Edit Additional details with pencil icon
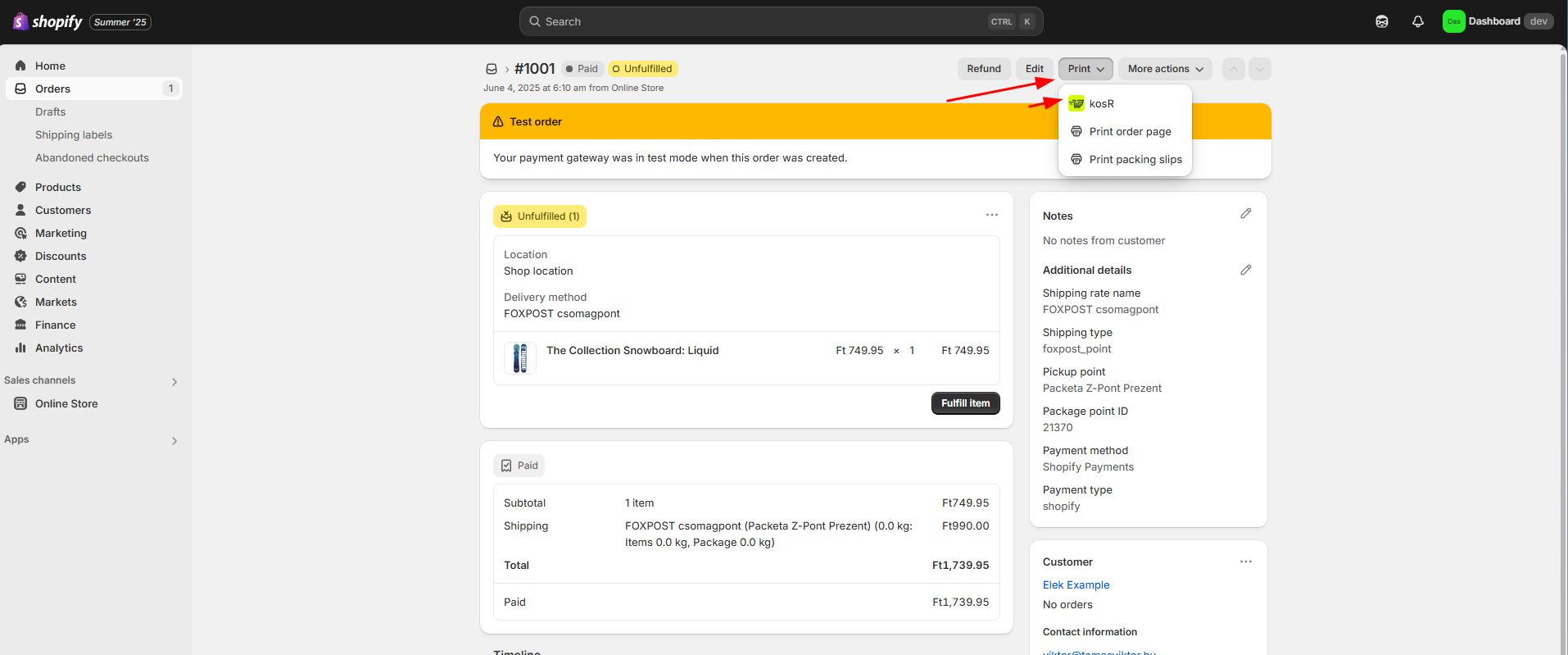1568x655 pixels. 1245,270
